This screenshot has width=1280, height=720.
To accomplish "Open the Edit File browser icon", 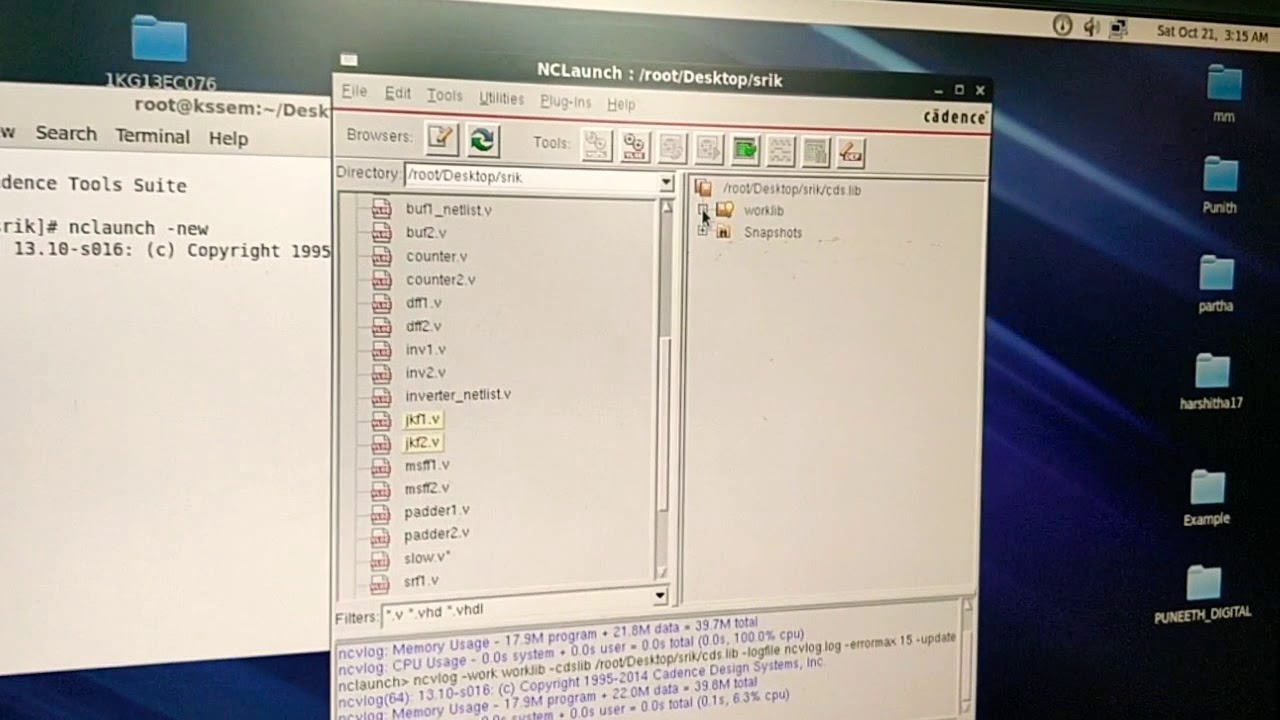I will tap(441, 139).
